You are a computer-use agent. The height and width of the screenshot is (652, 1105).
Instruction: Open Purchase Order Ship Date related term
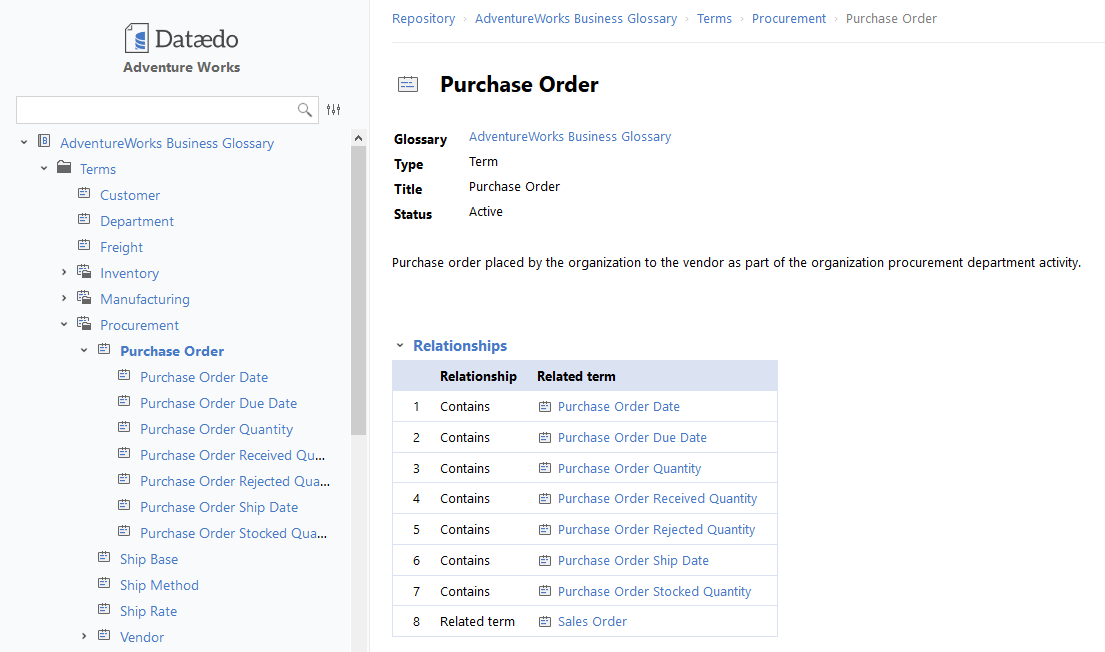pos(633,561)
